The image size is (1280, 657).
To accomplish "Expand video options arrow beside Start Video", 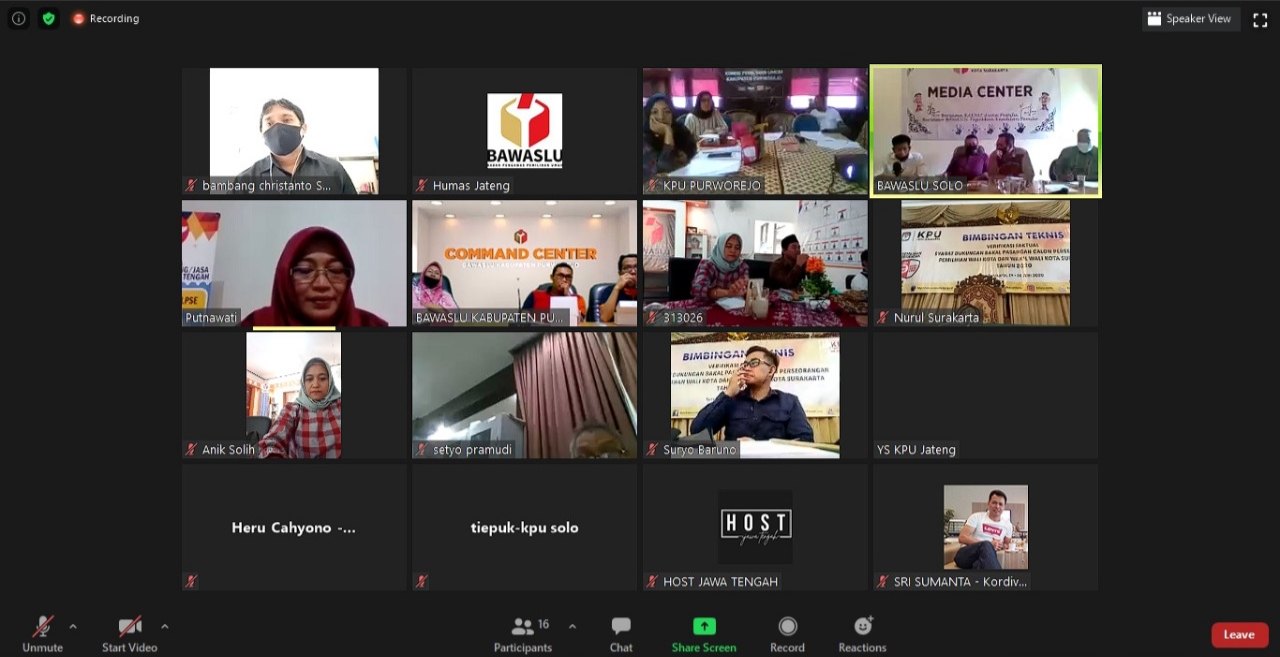I will click(165, 627).
